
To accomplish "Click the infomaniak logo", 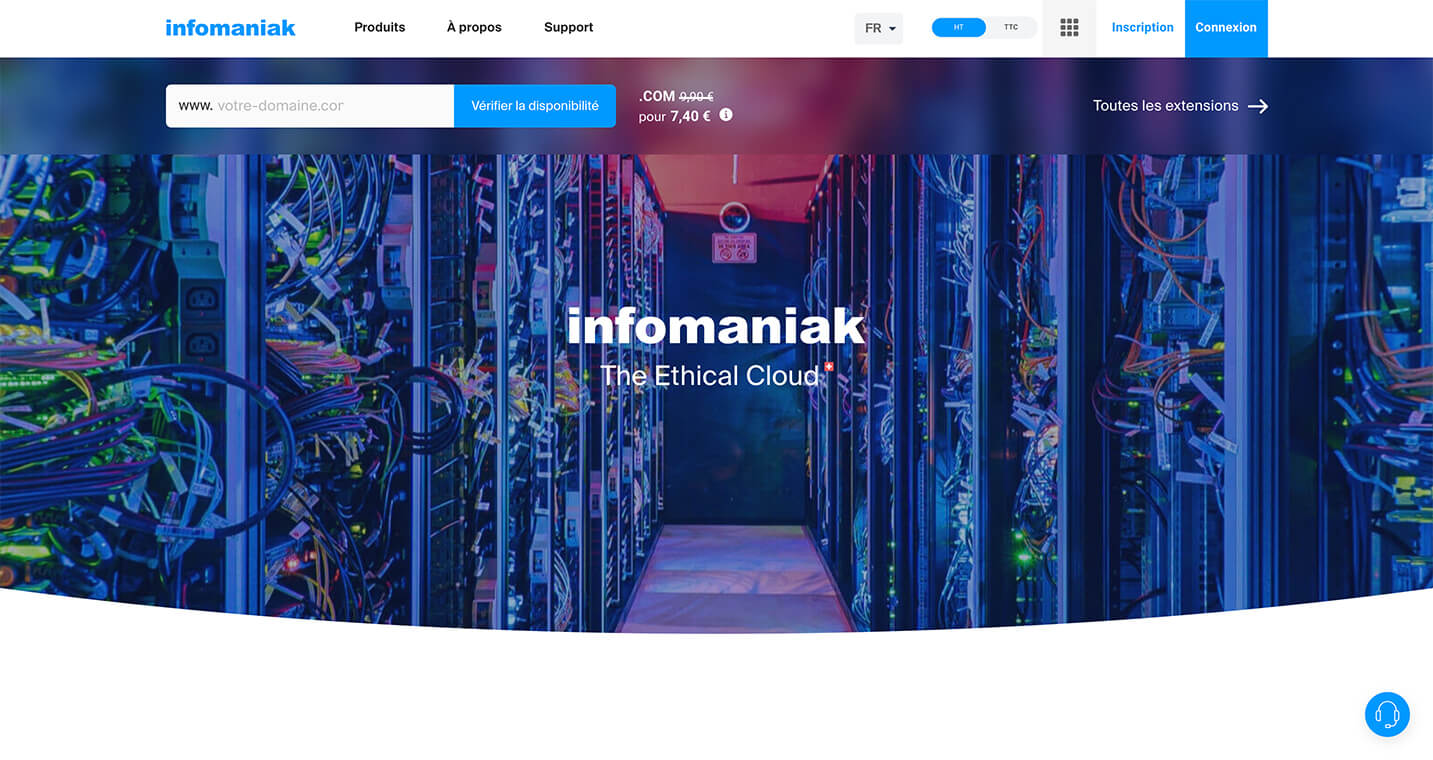I will tap(230, 27).
